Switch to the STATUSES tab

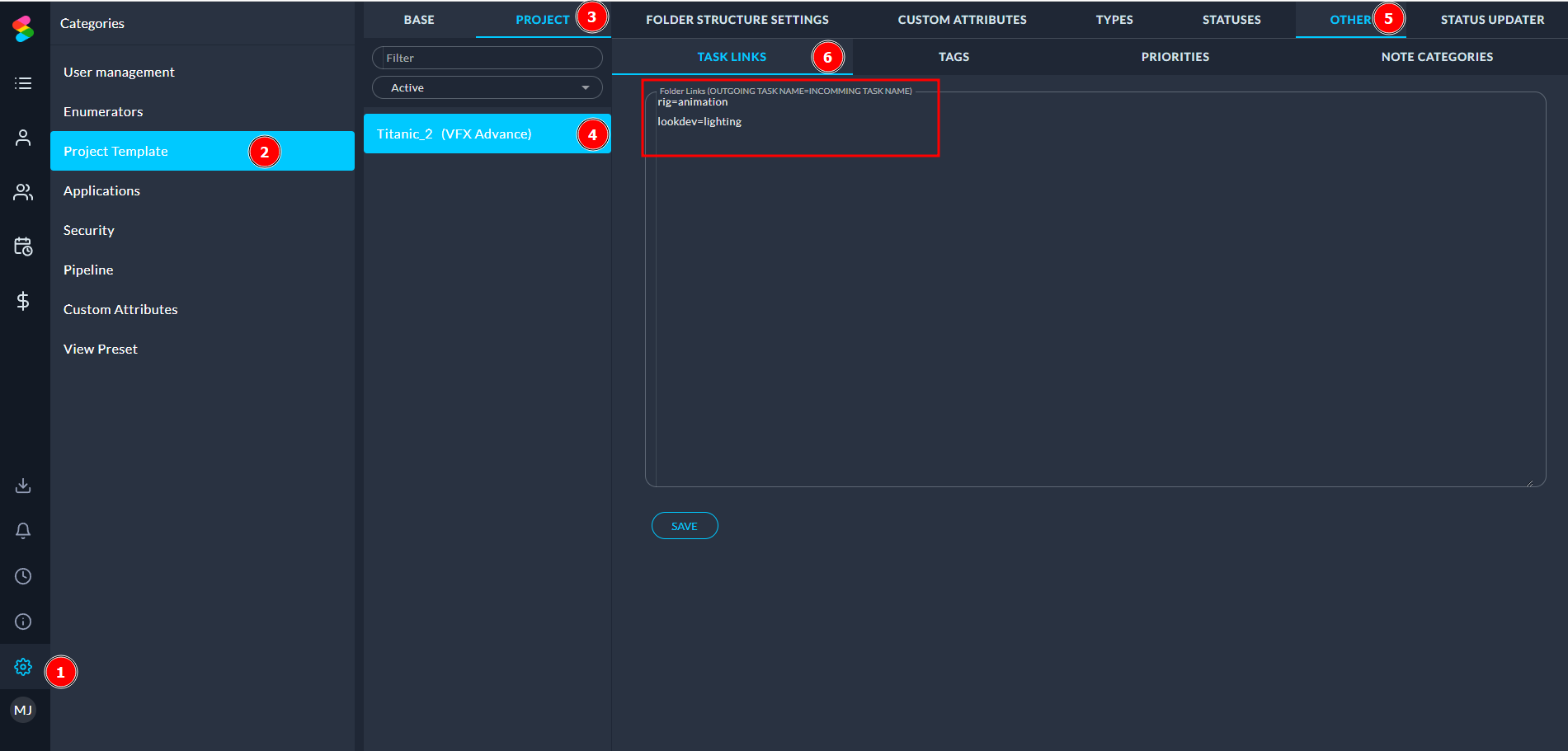[x=1231, y=20]
